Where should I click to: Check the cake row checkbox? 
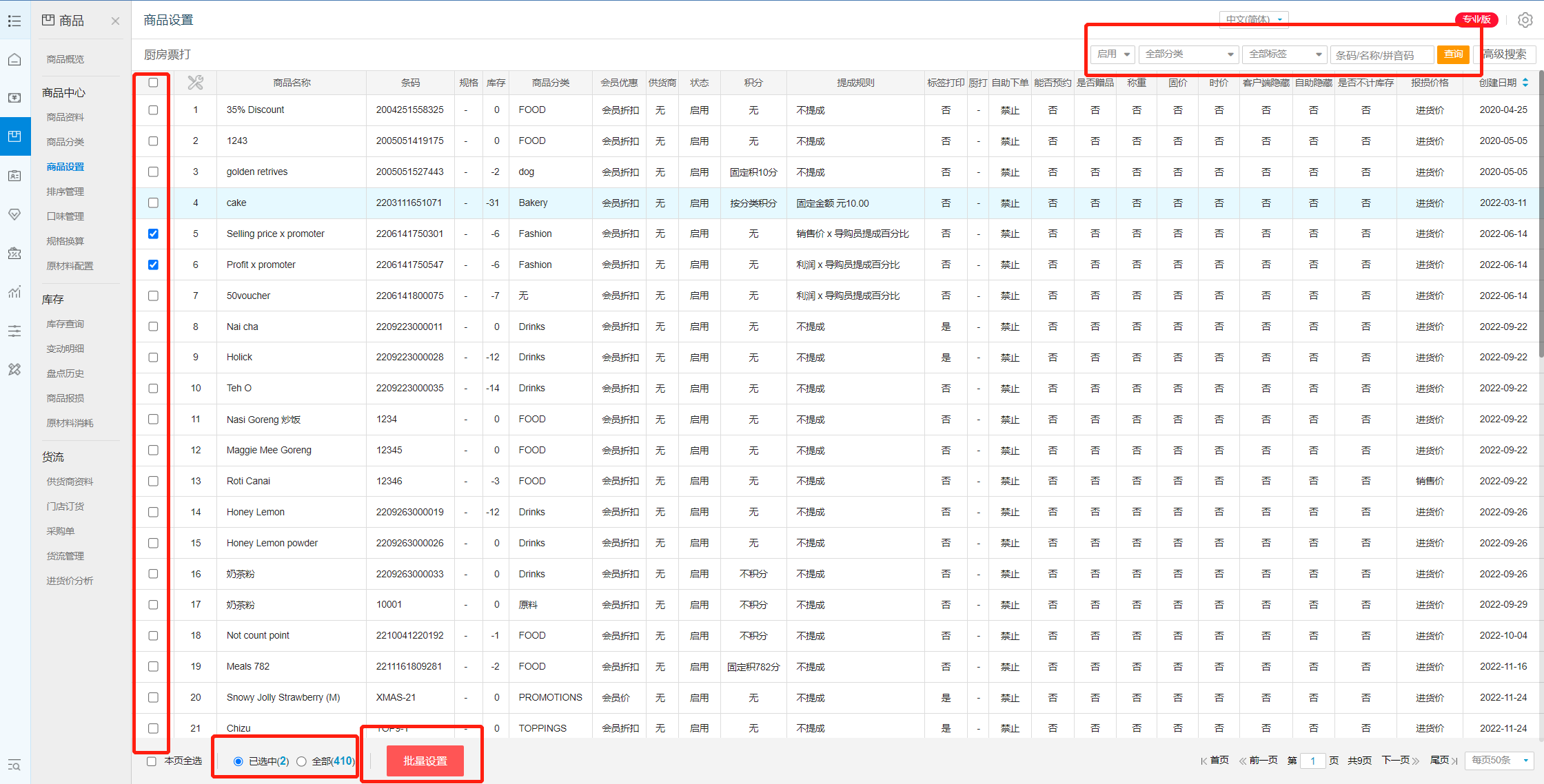point(153,203)
